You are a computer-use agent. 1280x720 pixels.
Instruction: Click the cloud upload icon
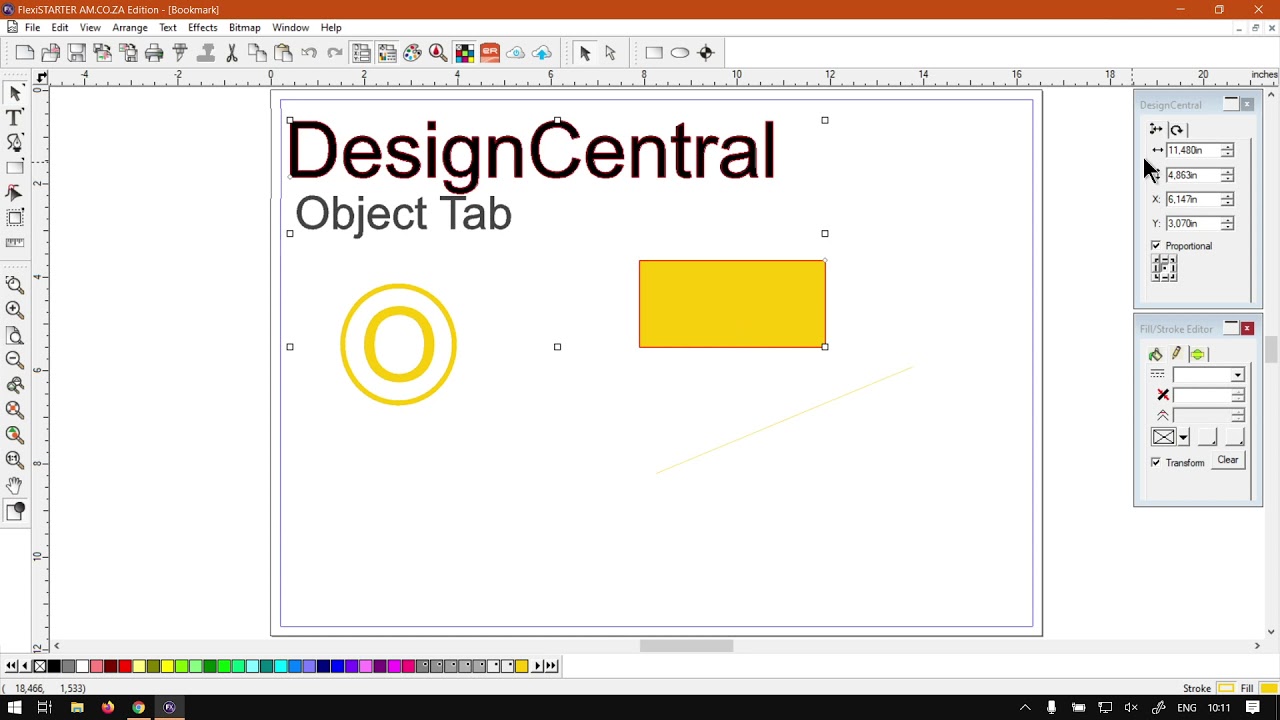542,53
